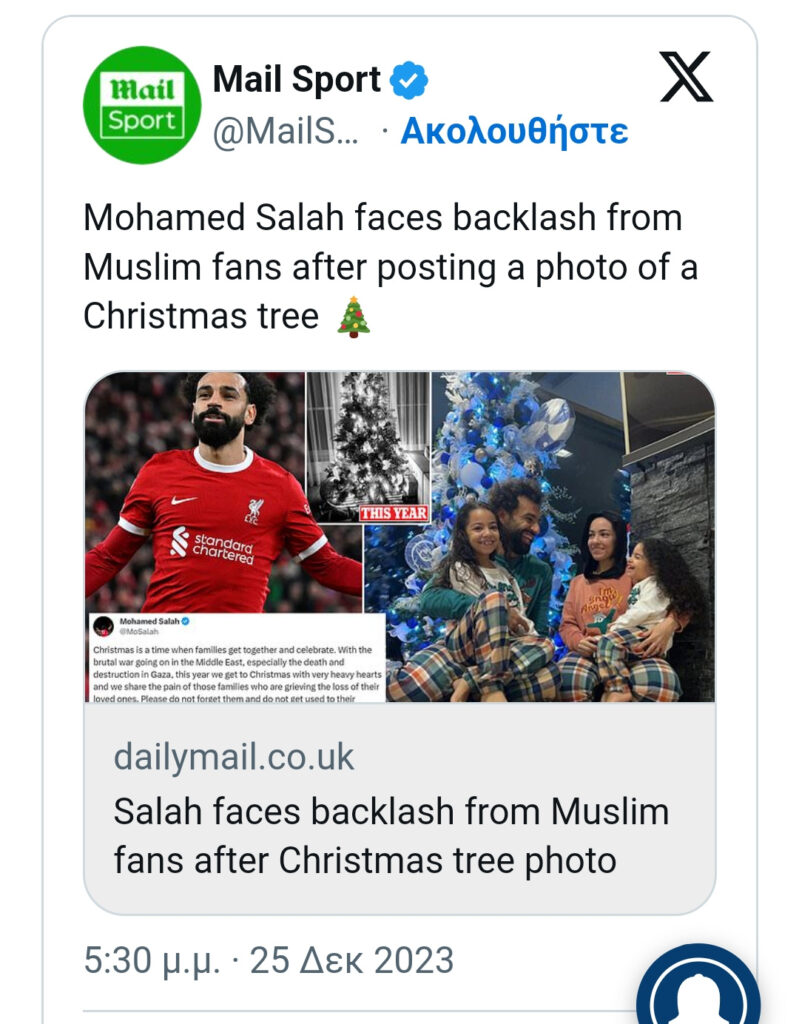Open the X logo in the corner
Viewport: 799px width, 1024px height.
point(686,77)
